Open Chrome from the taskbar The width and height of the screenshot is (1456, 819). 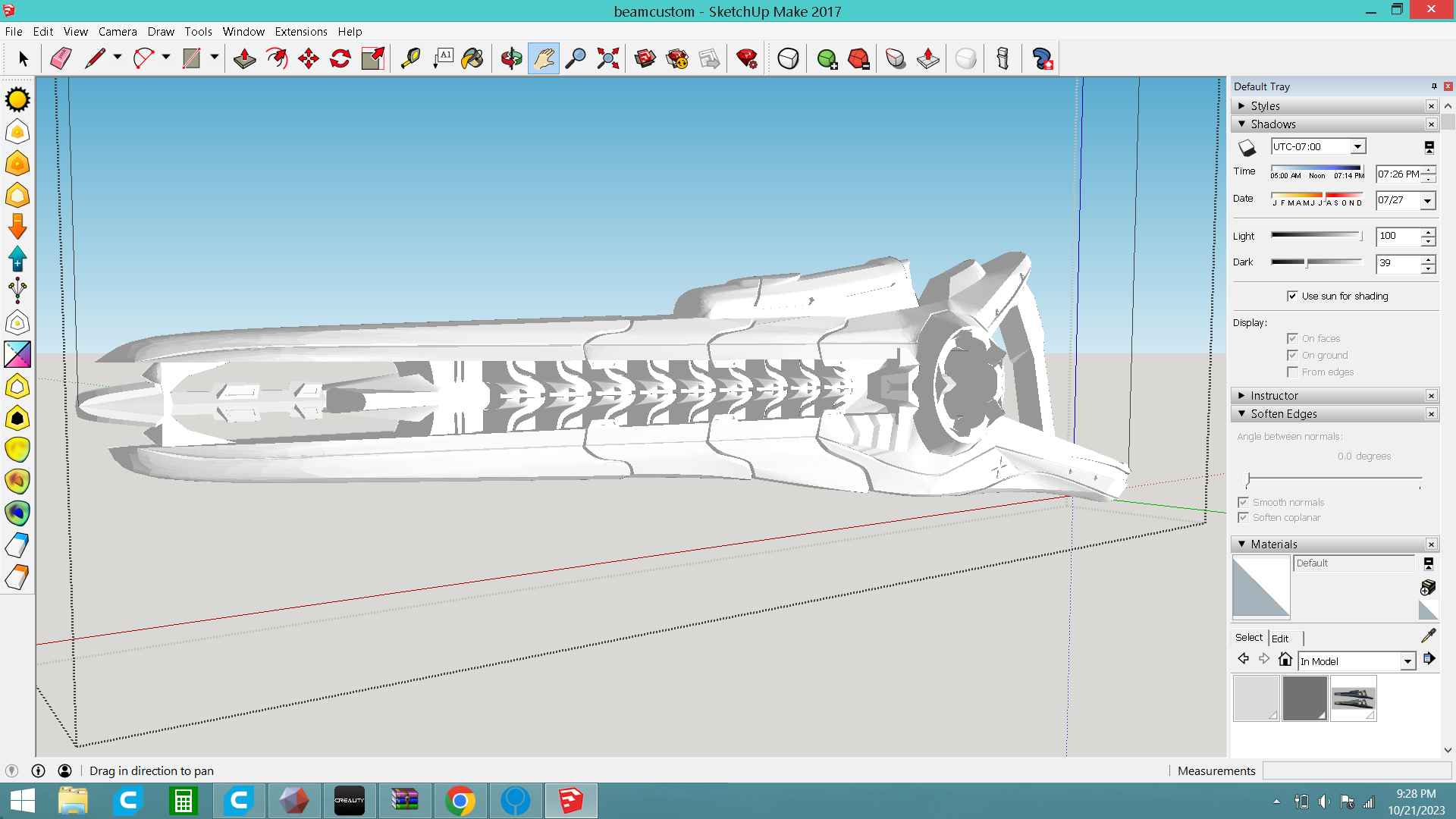(460, 801)
